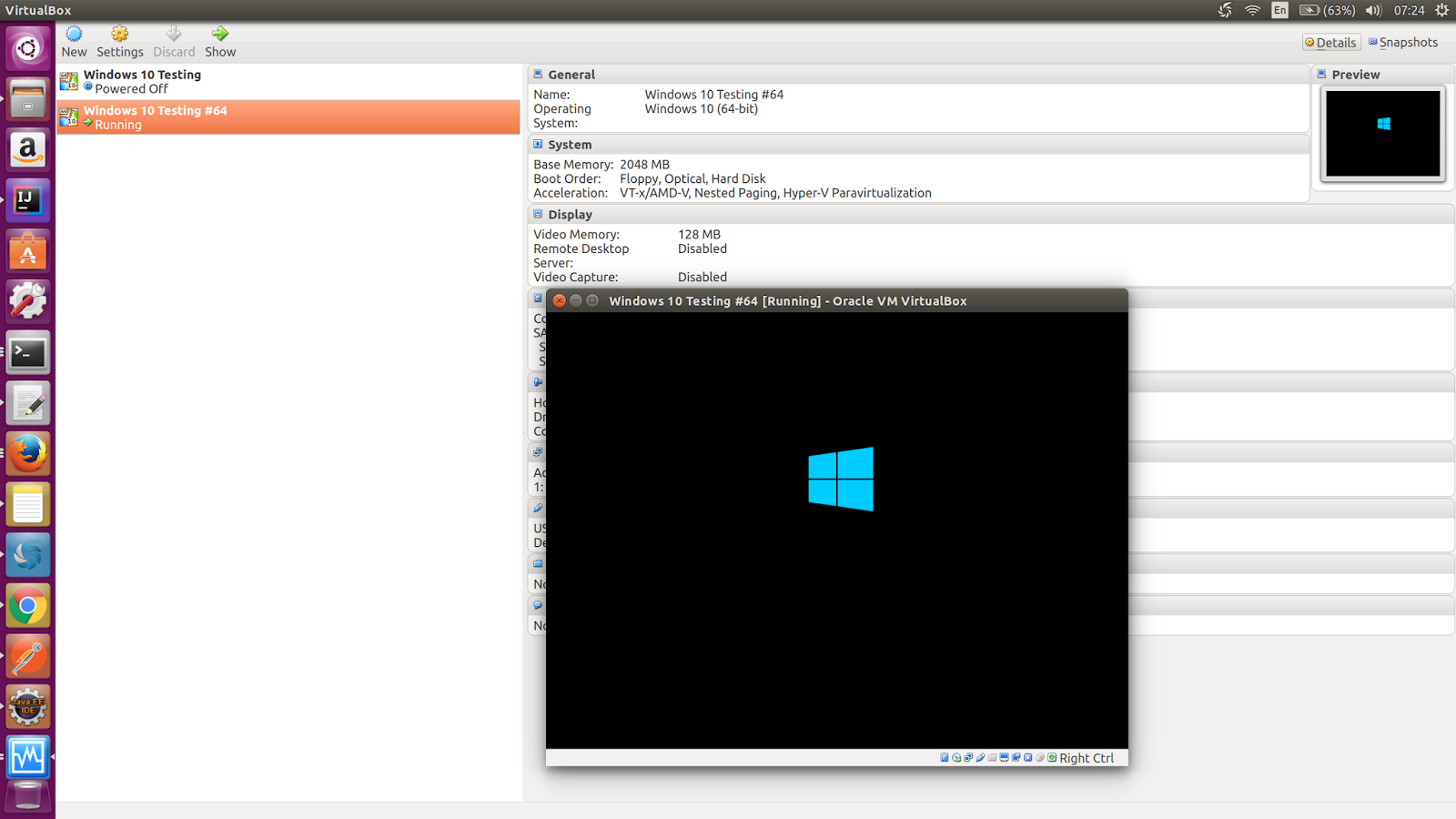
Task: Click the hard disk activity status icon
Action: pyautogui.click(x=943, y=757)
